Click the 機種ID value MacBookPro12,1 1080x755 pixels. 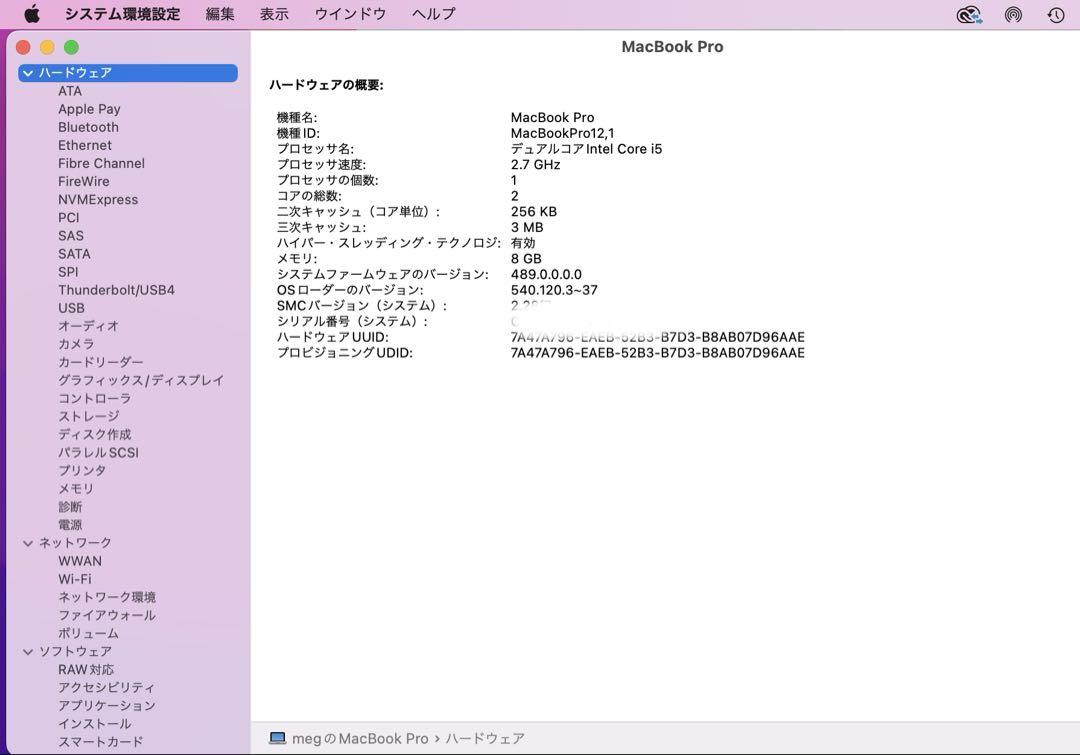[x=562, y=133]
